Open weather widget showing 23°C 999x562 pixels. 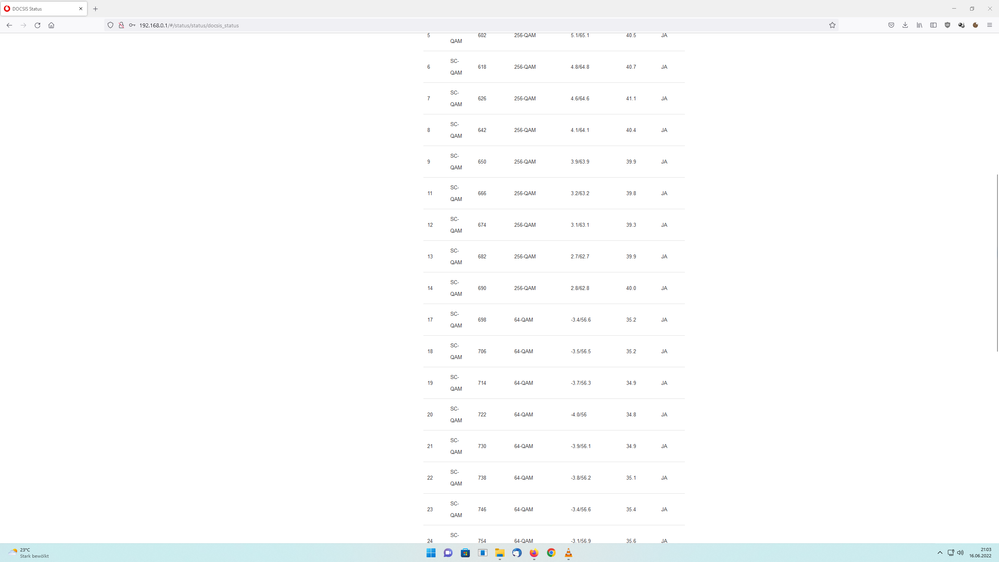[29, 552]
